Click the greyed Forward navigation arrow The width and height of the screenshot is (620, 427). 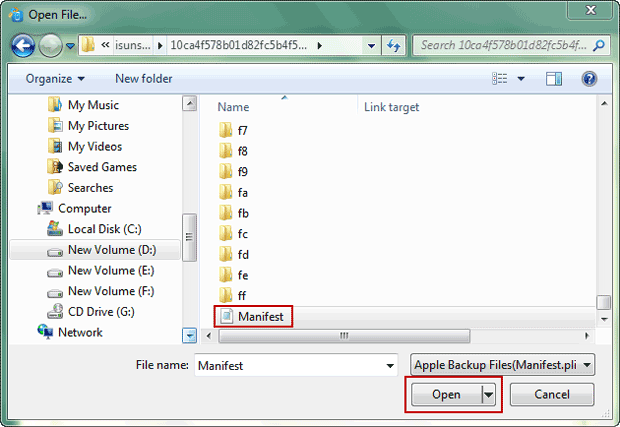50,45
